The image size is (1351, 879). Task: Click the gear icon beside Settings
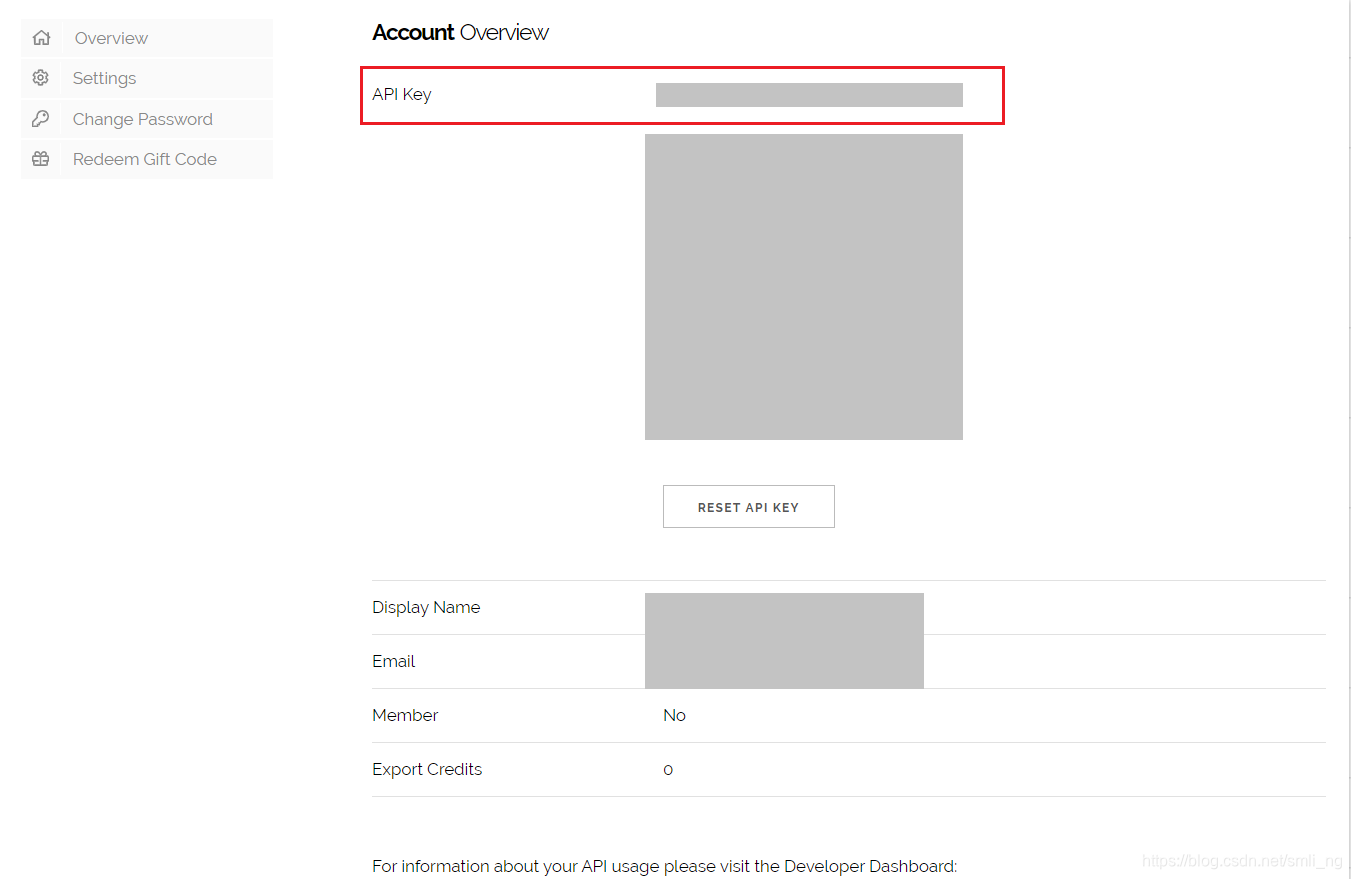(x=41, y=78)
